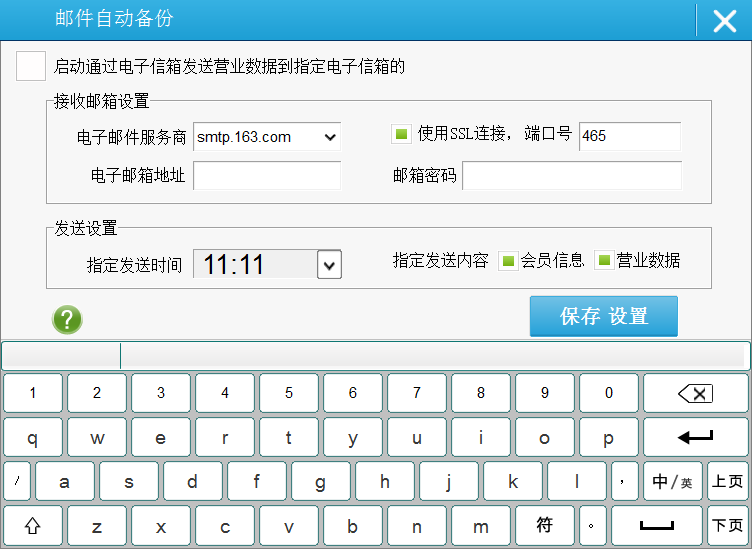Click the 电子邮箱地址 input field

pyautogui.click(x=266, y=176)
